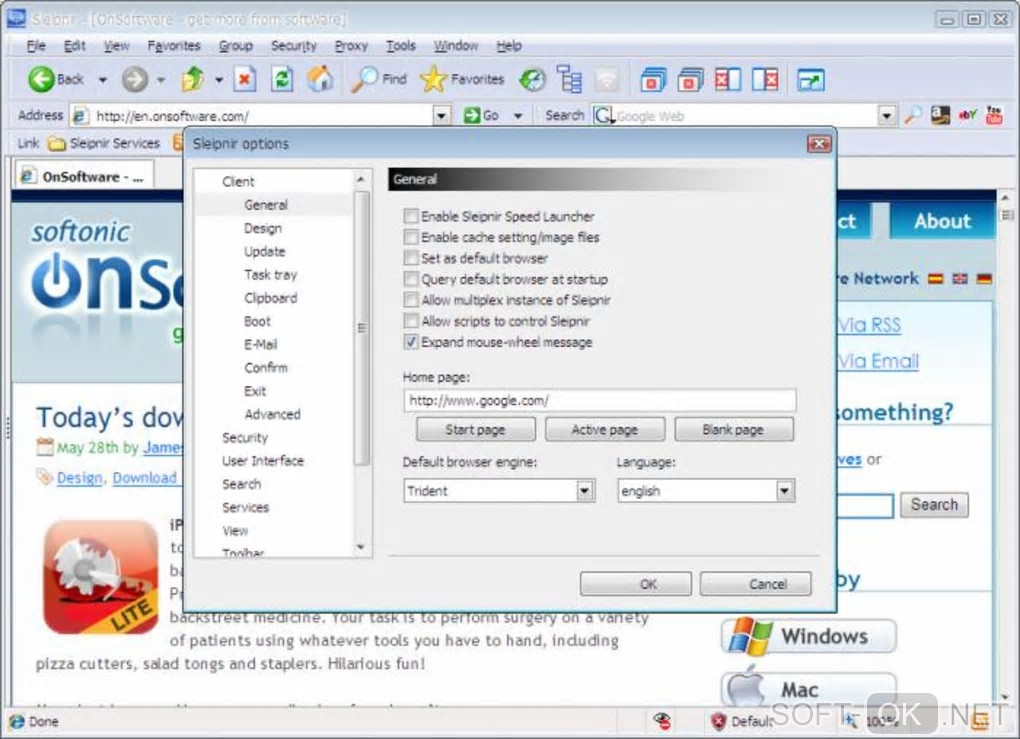
Task: Click the History clock icon
Action: point(532,79)
